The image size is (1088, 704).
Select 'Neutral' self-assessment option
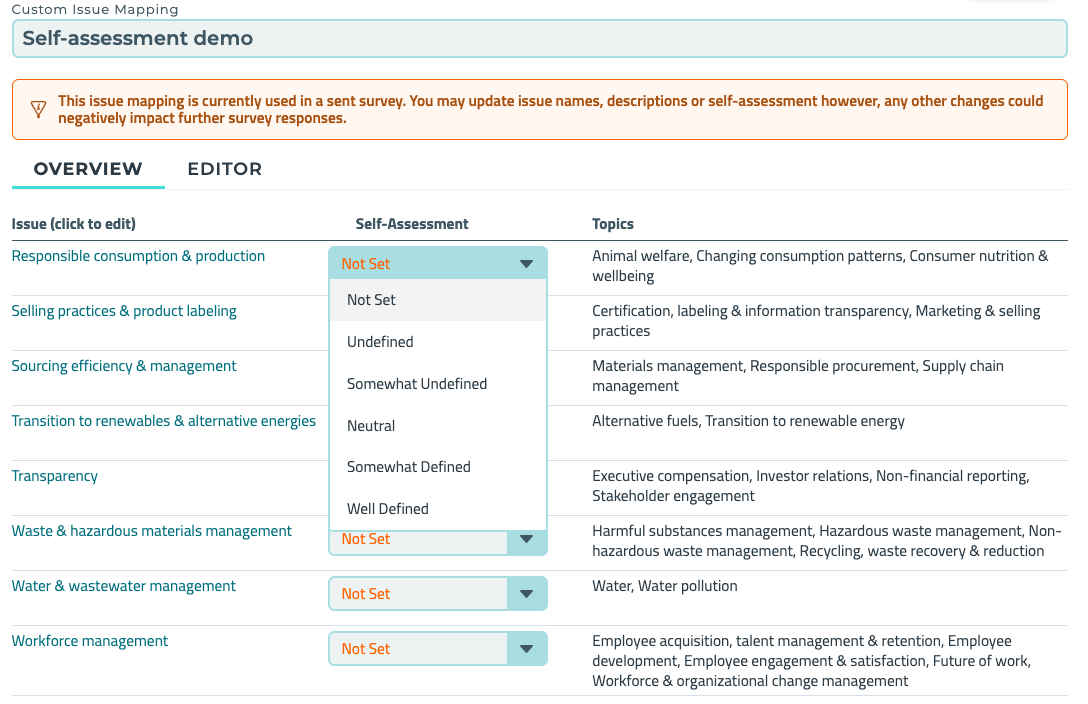tap(371, 426)
